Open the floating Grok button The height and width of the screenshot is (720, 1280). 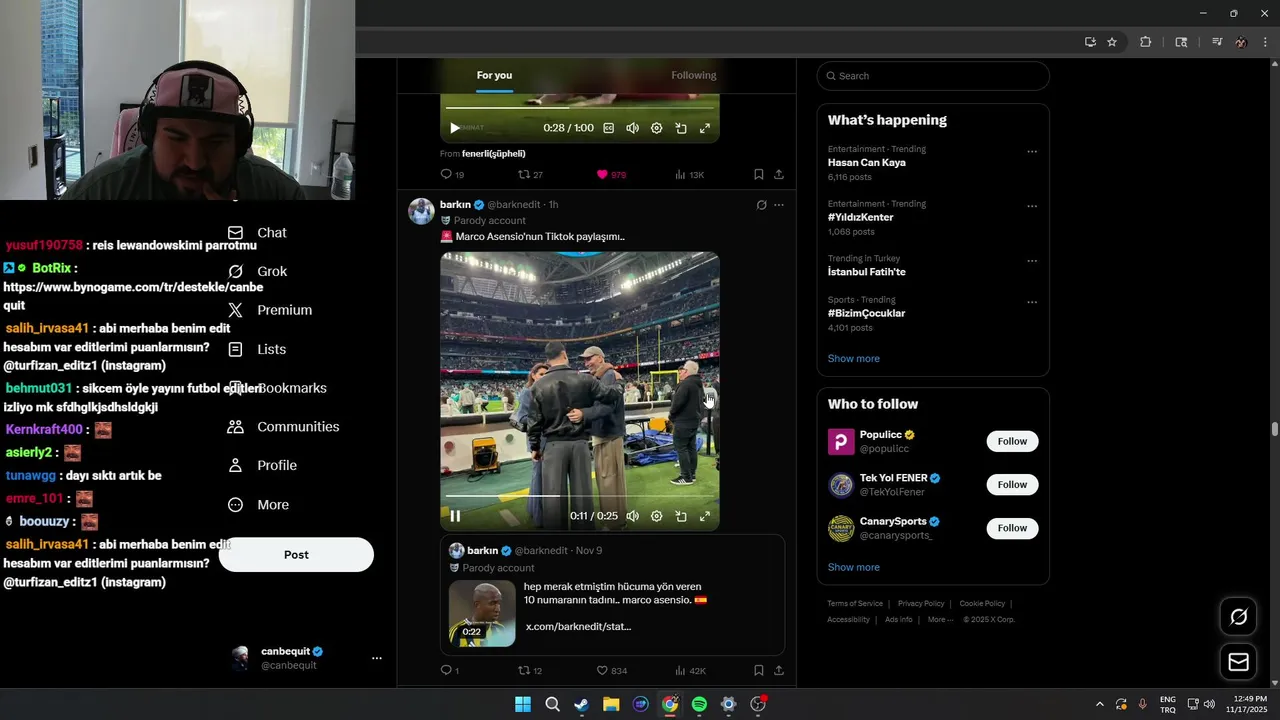point(1238,617)
